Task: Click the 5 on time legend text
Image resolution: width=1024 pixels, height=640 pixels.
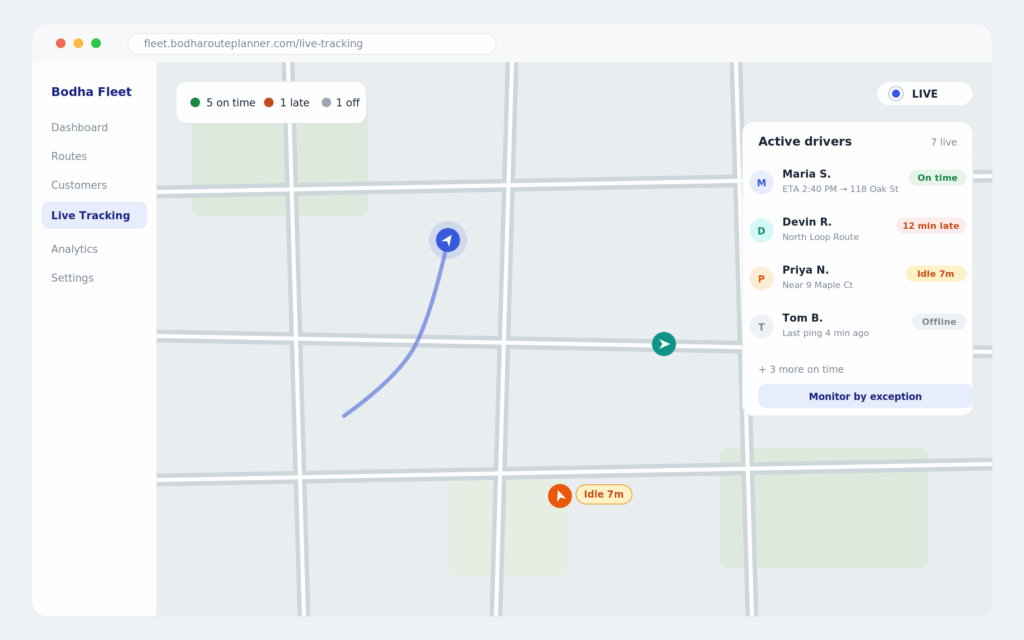Action: 231,103
